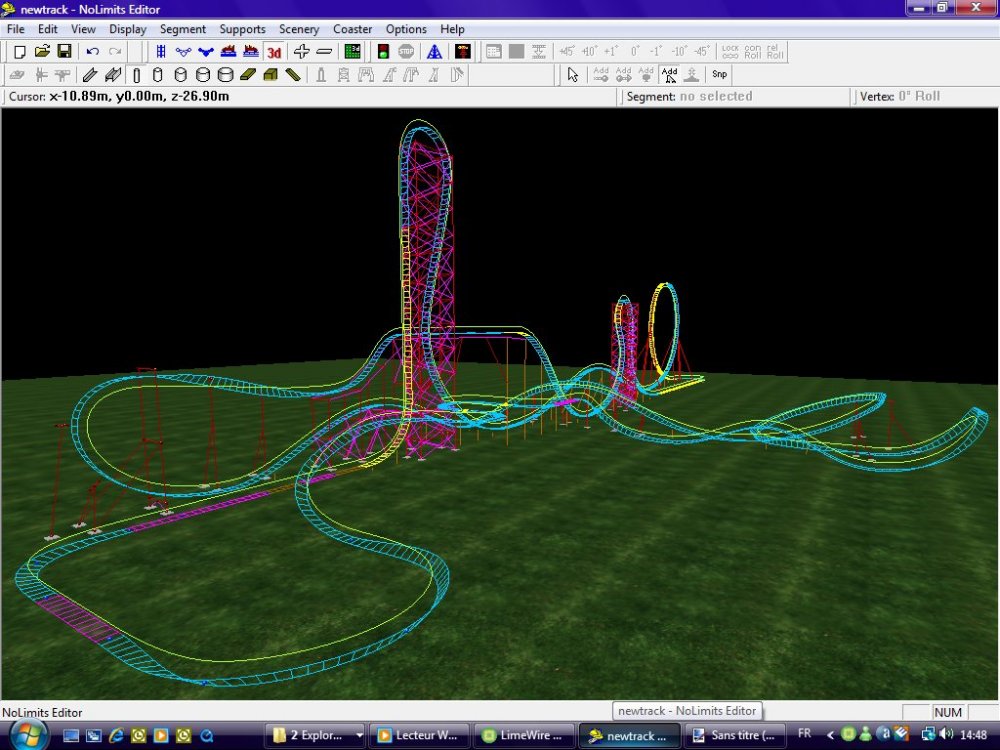Select the arrow pointer tool
Image resolution: width=1000 pixels, height=750 pixels.
[572, 74]
